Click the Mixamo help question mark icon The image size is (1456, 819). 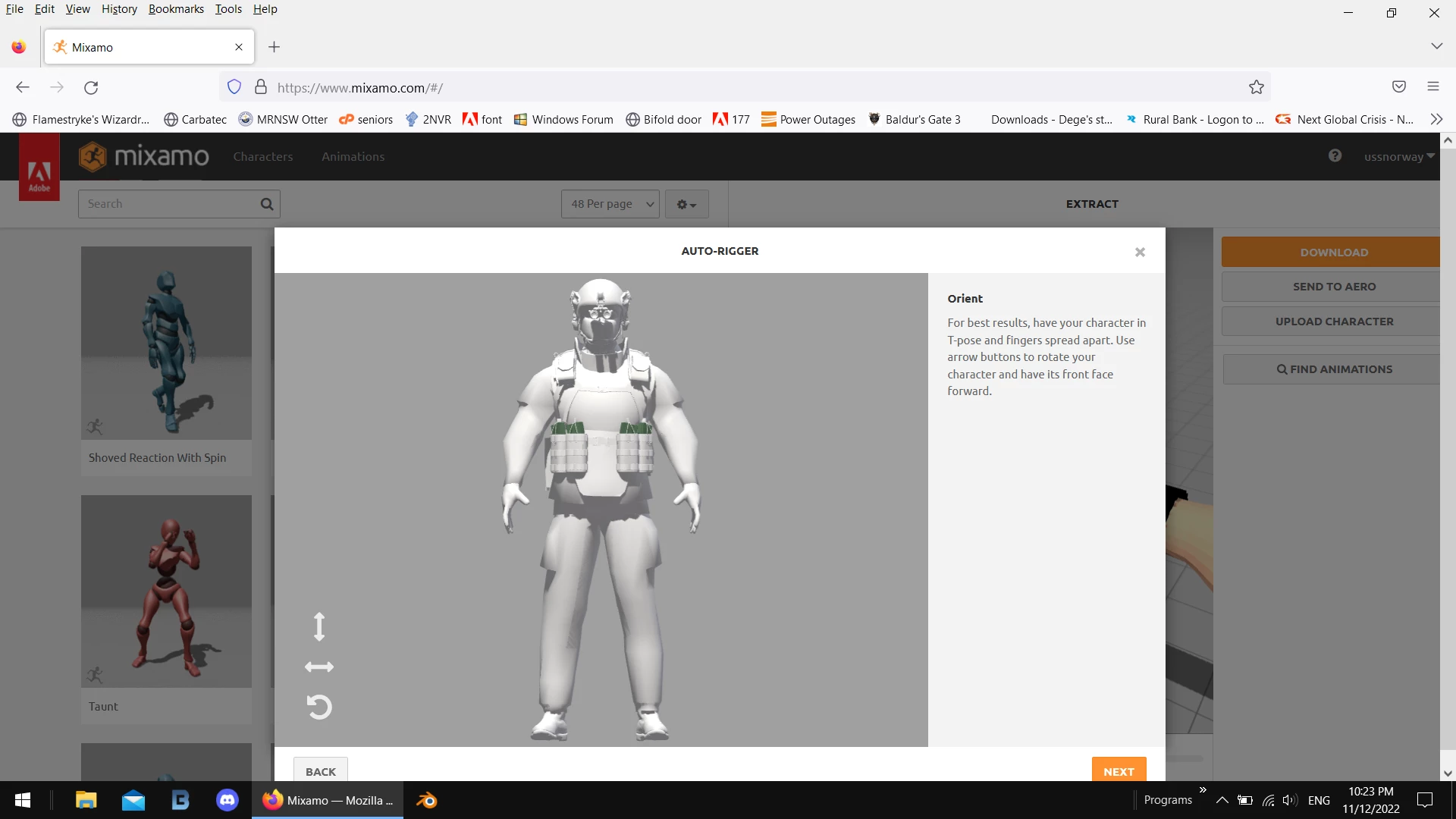coord(1335,156)
